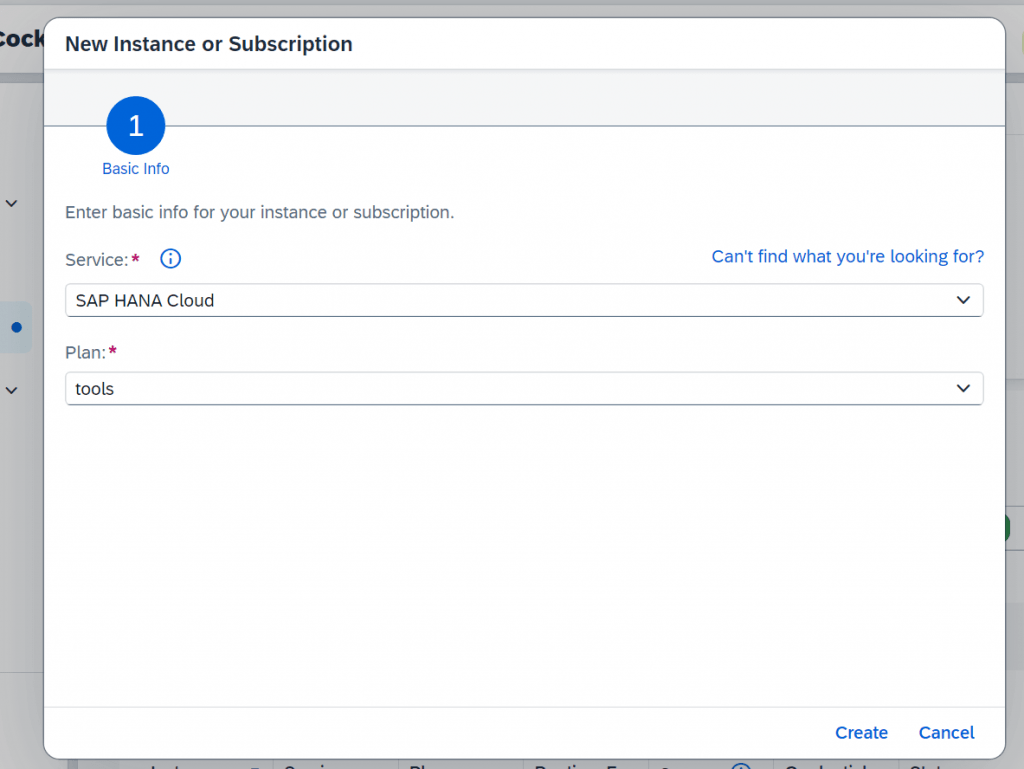The image size is (1024, 769).
Task: Select step 1 Basic Info circle
Action: [x=136, y=125]
